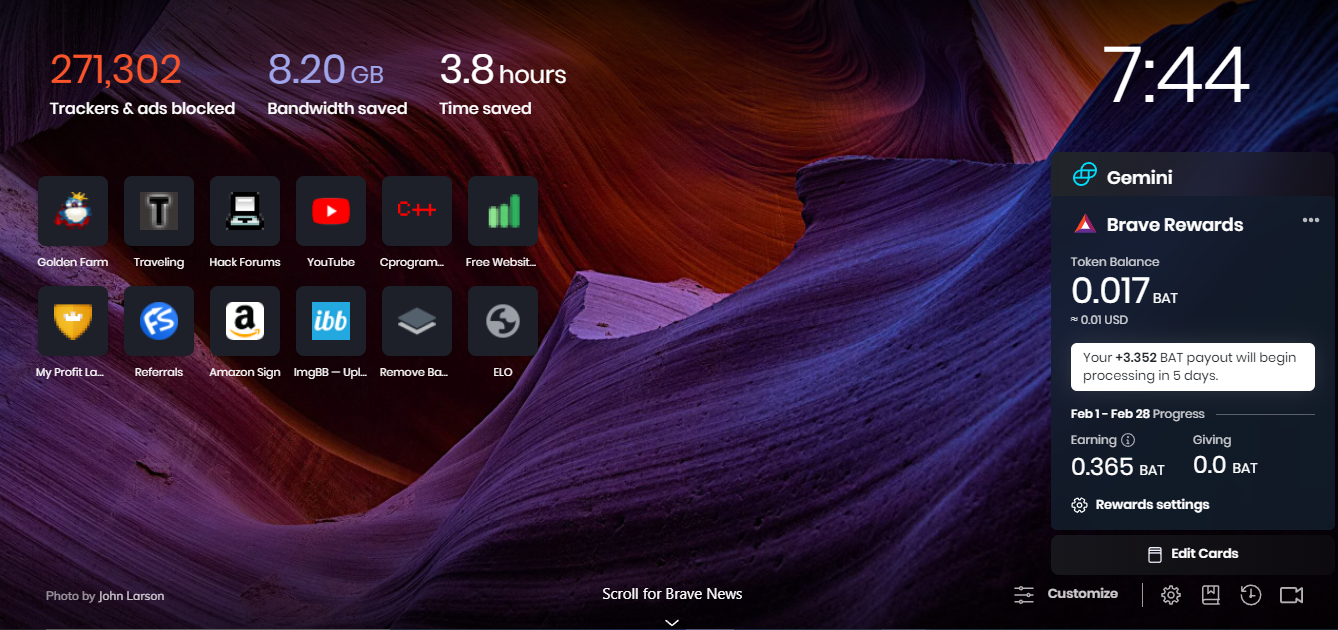1338x630 pixels.
Task: Open the Amazon Sign shortcut
Action: (245, 321)
